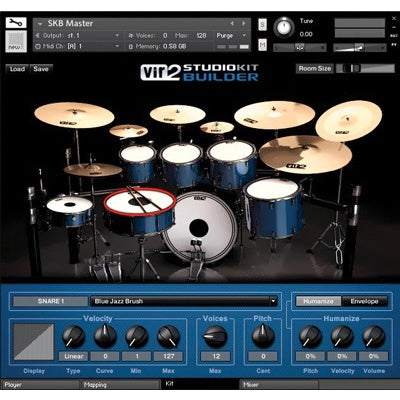Select the small side snare at far left
Image resolution: width=400 pixels, height=400 pixels.
click(x=69, y=211)
